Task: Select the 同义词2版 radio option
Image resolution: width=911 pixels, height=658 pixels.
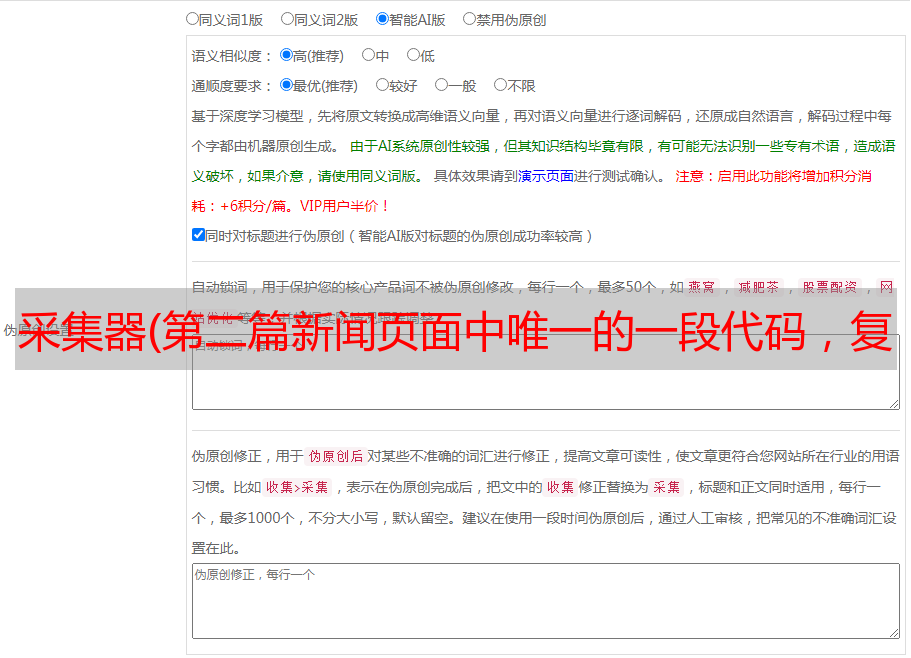Action: pyautogui.click(x=287, y=19)
